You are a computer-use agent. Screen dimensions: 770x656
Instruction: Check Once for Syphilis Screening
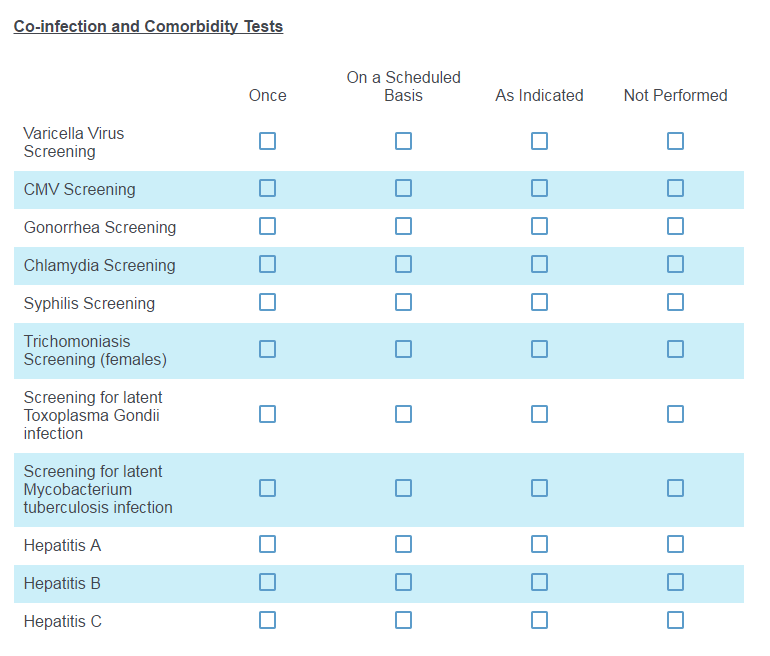[267, 302]
